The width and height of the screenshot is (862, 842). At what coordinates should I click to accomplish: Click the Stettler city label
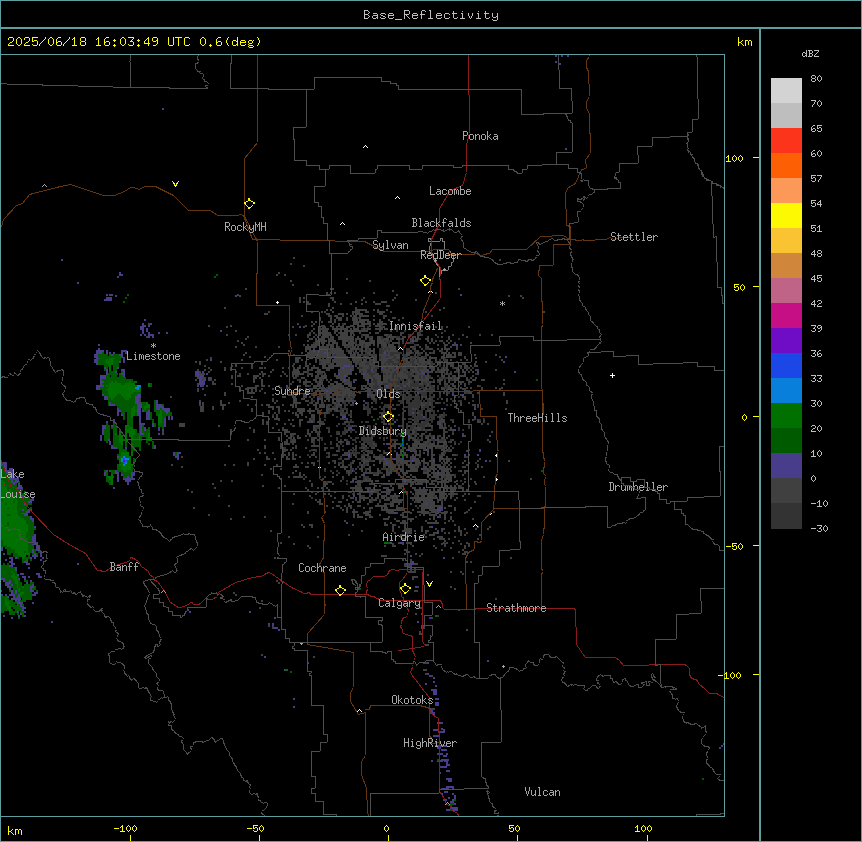coord(633,237)
